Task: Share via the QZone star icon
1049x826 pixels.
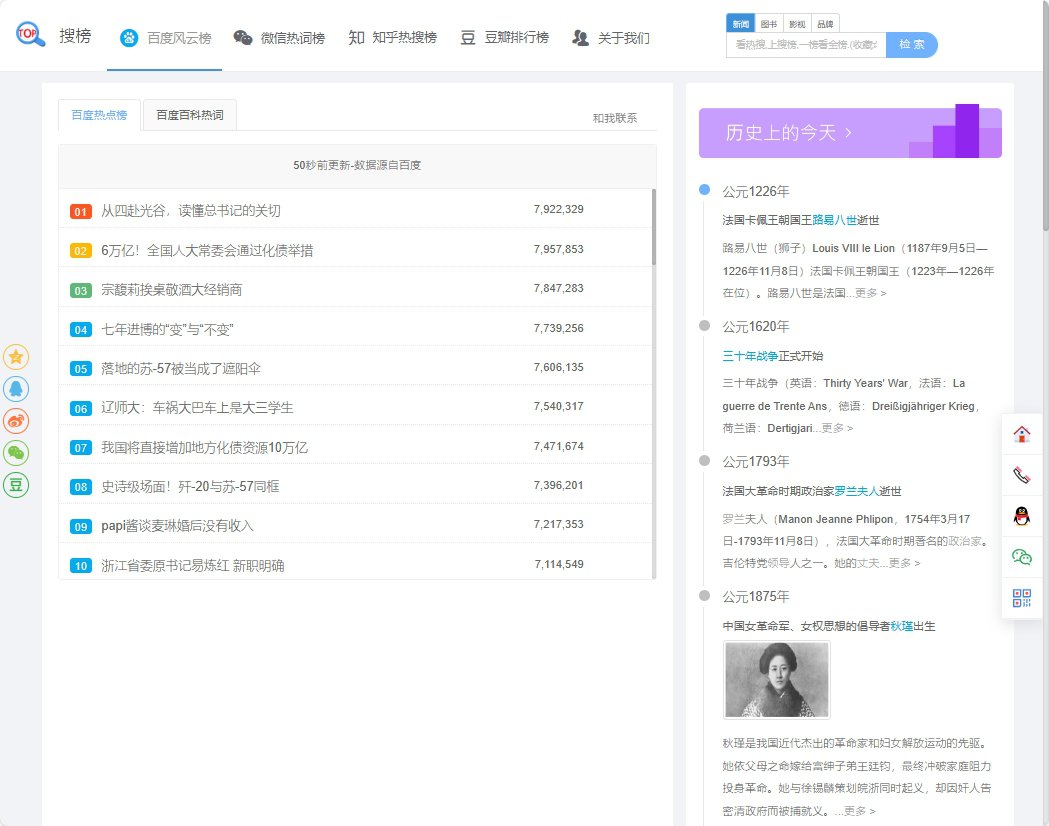Action: [16, 356]
